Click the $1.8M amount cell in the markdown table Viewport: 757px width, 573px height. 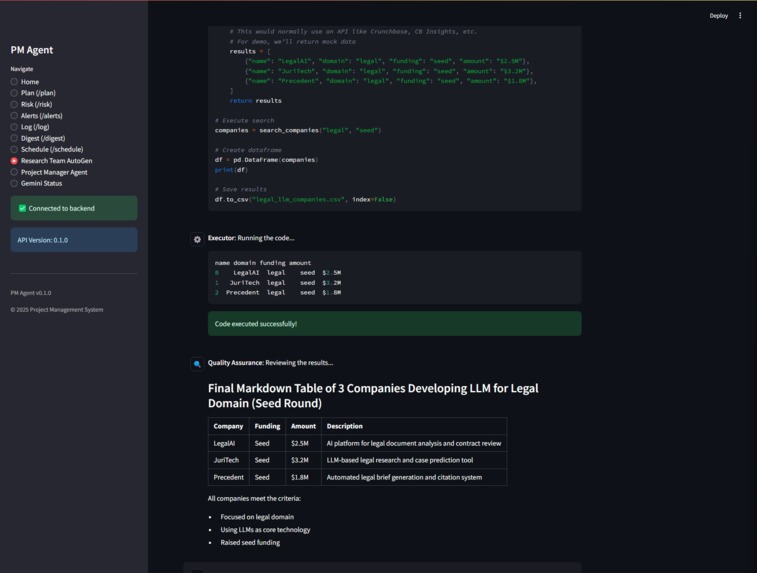303,477
